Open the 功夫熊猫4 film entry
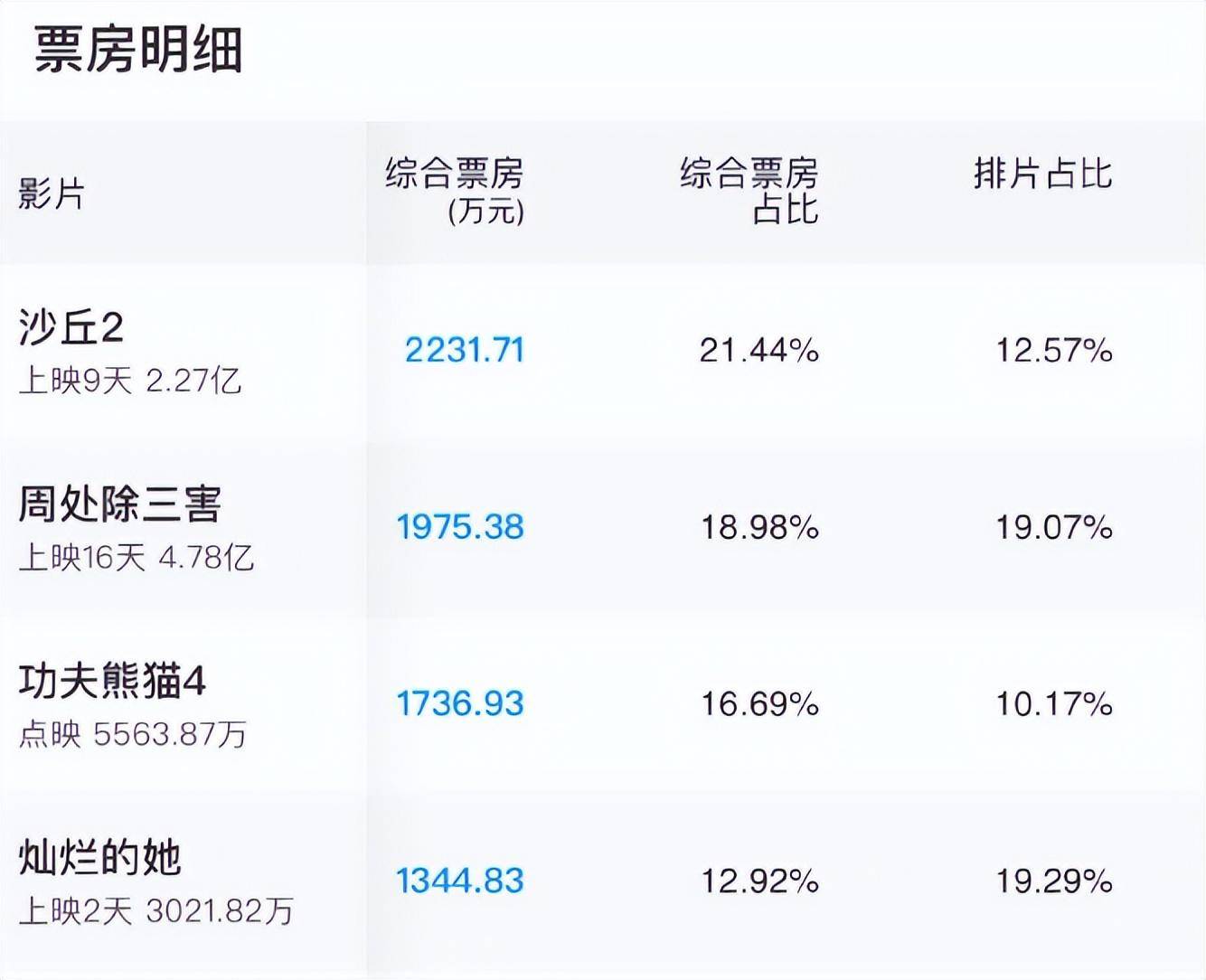The width and height of the screenshot is (1206, 980). point(112,681)
